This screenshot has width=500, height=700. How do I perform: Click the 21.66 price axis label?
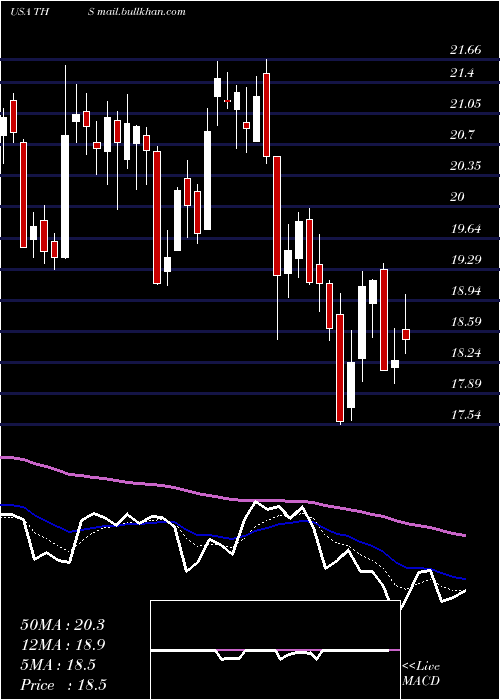[x=466, y=50]
